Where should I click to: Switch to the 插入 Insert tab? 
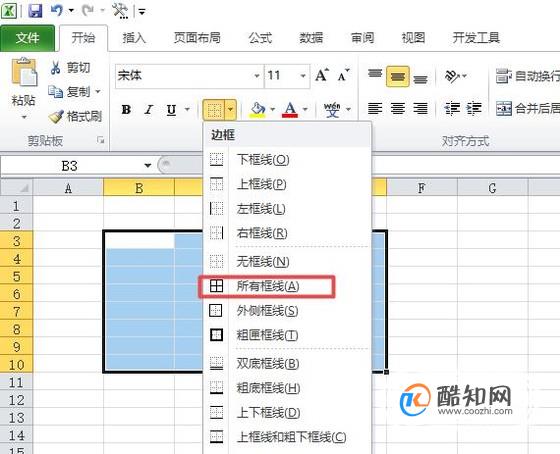point(134,38)
